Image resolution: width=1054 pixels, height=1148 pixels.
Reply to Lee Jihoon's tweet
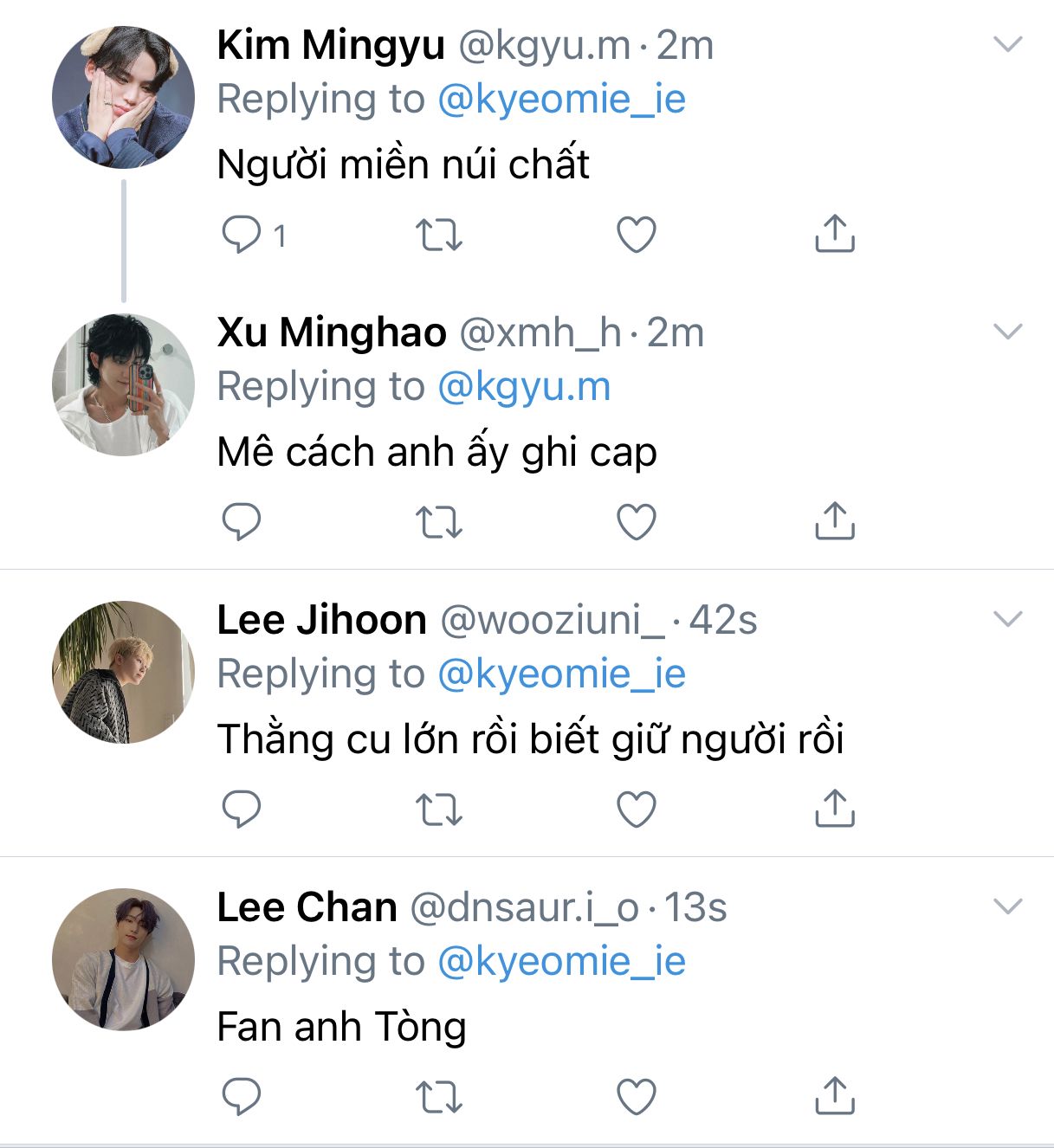pyautogui.click(x=242, y=809)
